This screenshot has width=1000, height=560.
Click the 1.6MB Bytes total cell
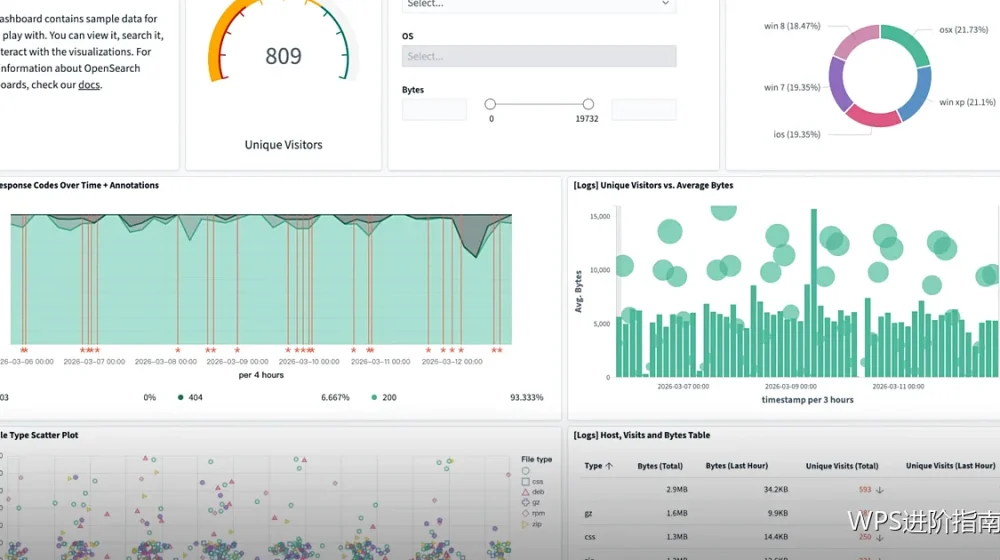(x=677, y=513)
